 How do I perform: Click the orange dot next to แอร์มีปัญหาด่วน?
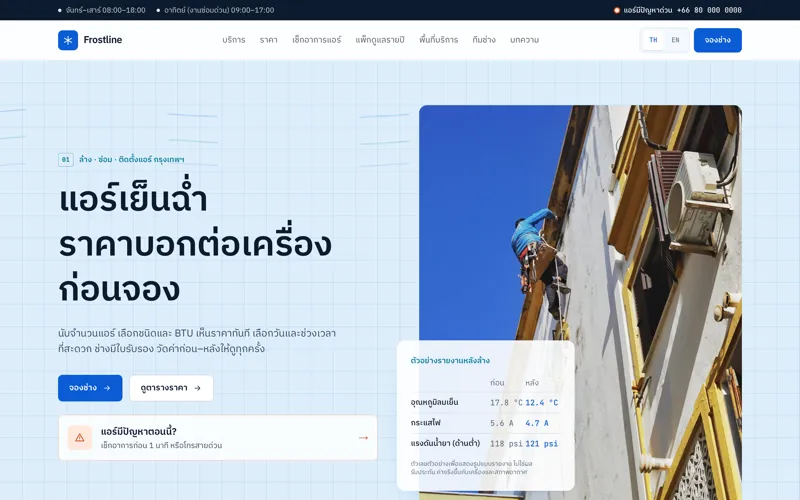pos(616,10)
